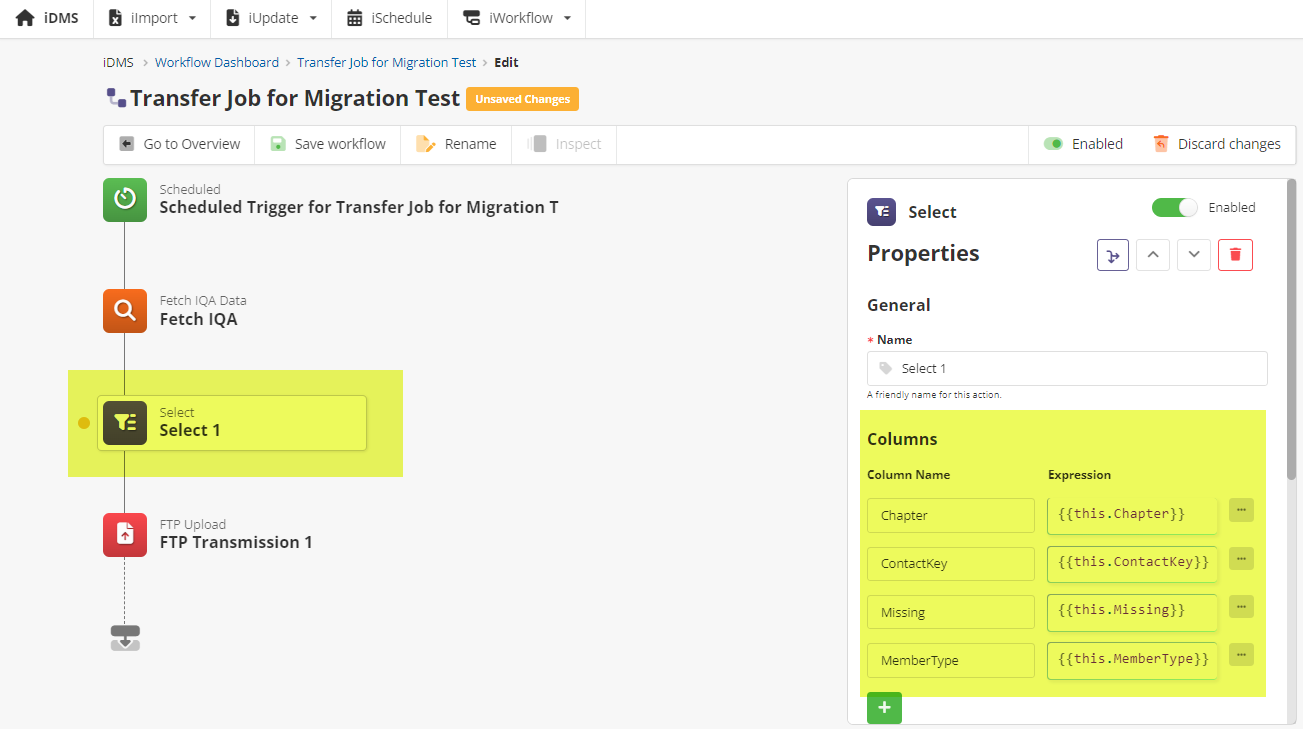Toggle the workflow Enabled switch in toolbar
1303x729 pixels.
click(1053, 144)
